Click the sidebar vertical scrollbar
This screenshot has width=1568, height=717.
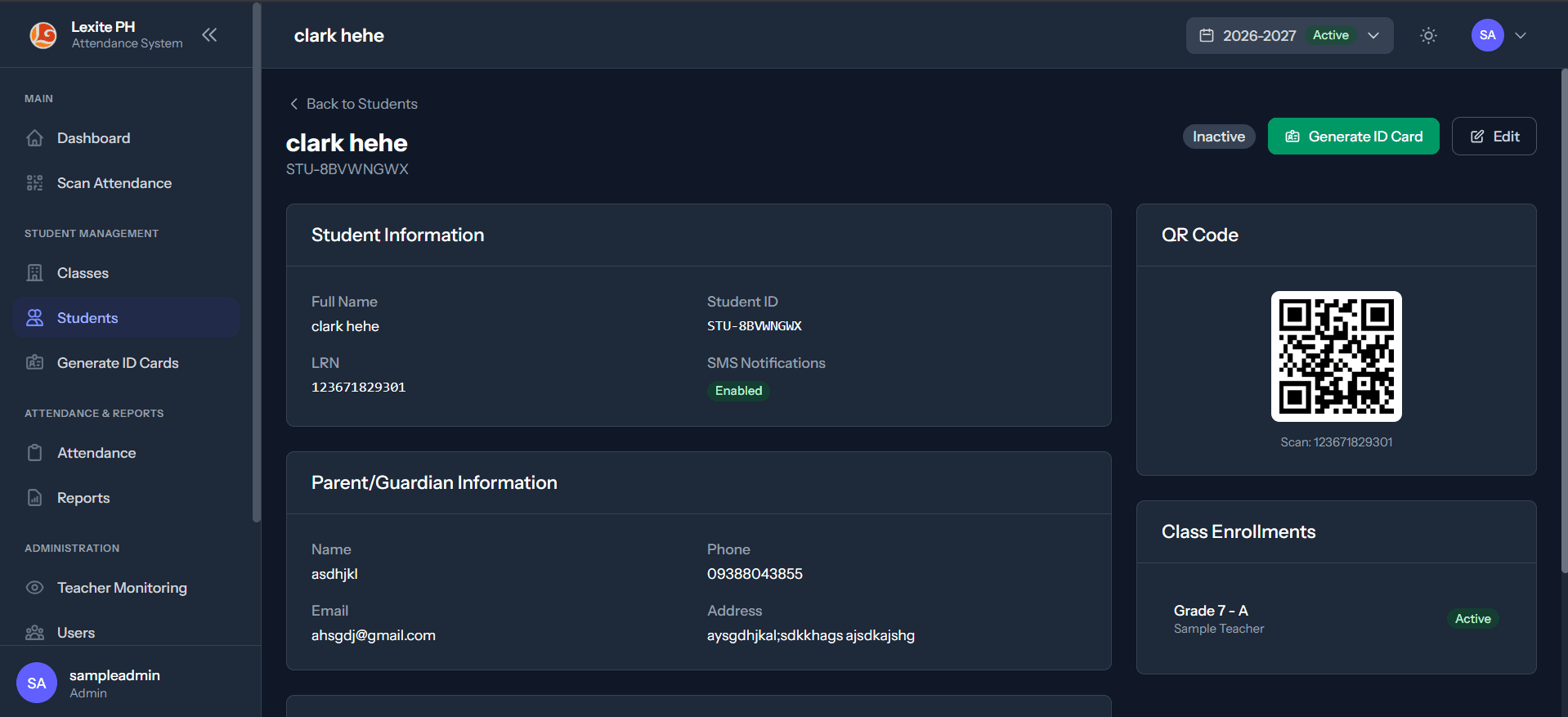257,262
